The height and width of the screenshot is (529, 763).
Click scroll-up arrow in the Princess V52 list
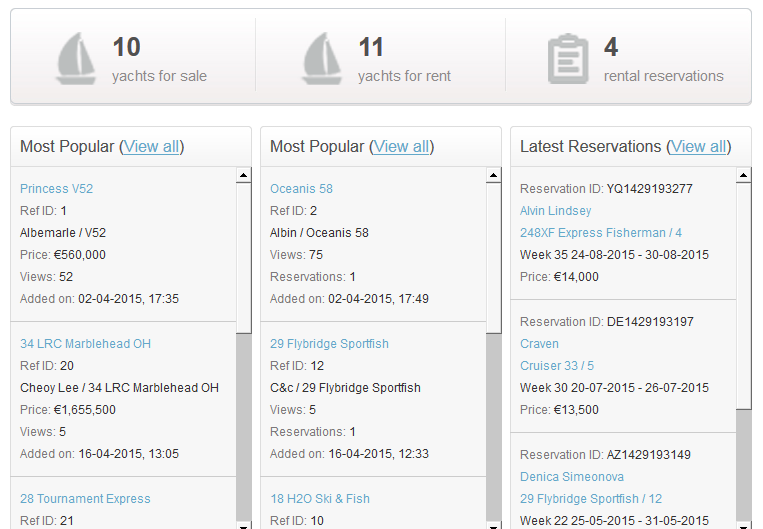pyautogui.click(x=243, y=175)
